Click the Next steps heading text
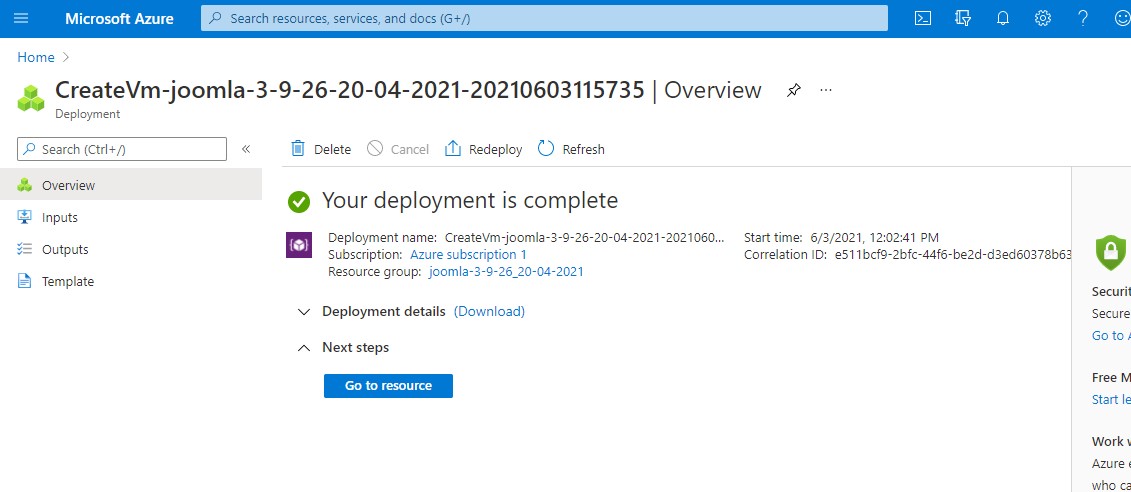The height and width of the screenshot is (492, 1131). pos(356,348)
